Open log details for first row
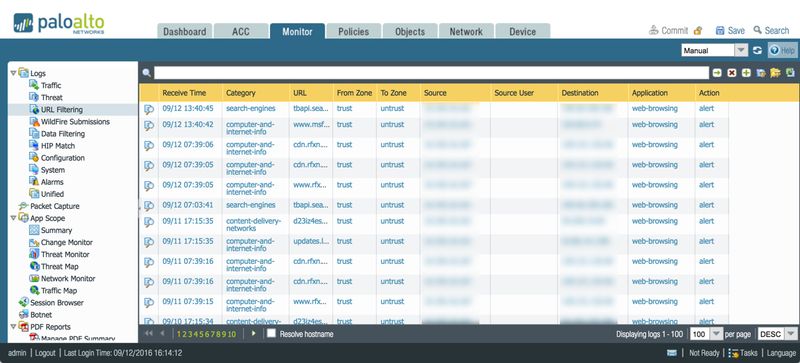The height and width of the screenshot is (363, 800). click(149, 109)
